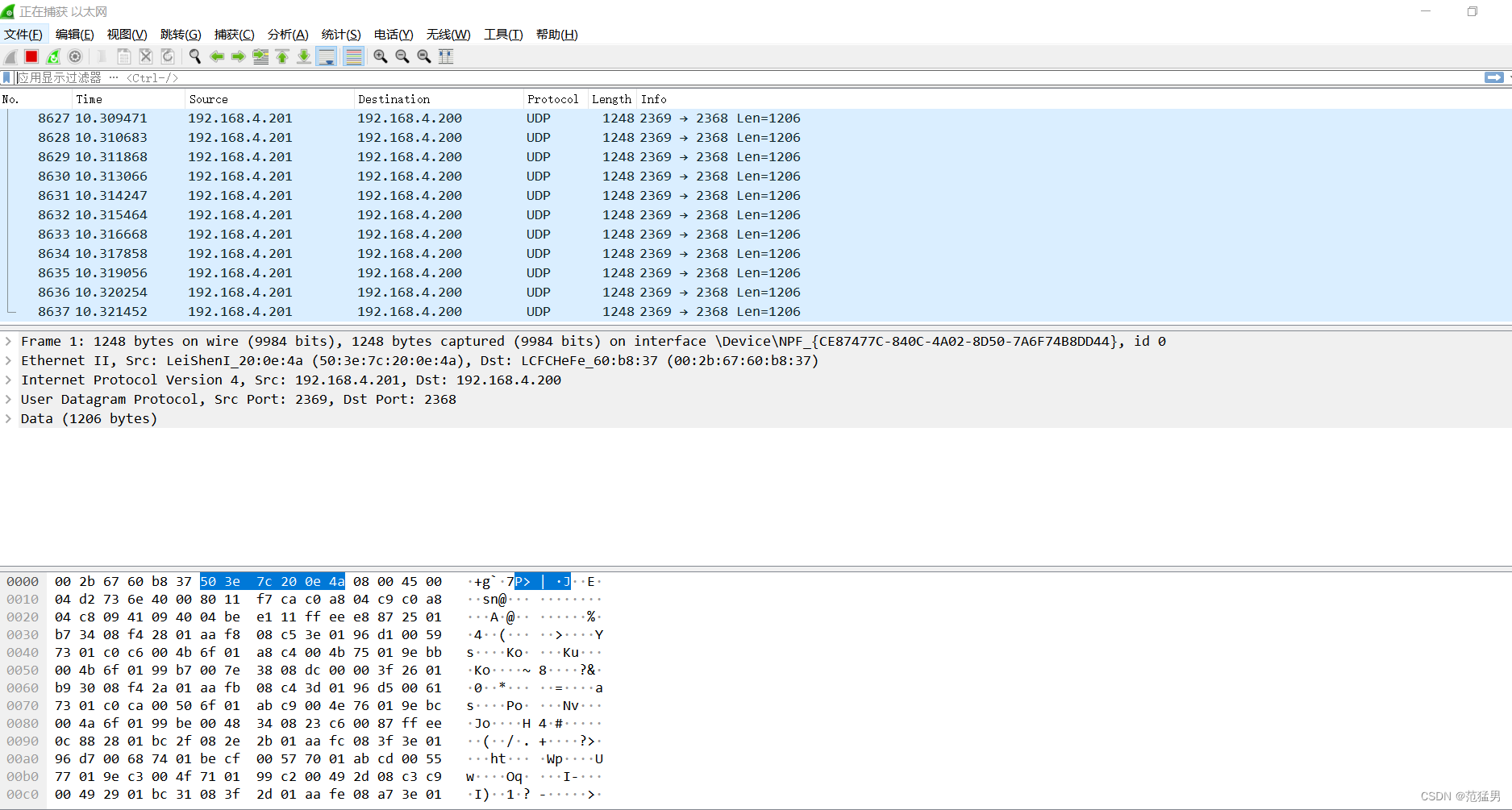Select packet number 8636
This screenshot has height=810, width=1512.
point(756,293)
